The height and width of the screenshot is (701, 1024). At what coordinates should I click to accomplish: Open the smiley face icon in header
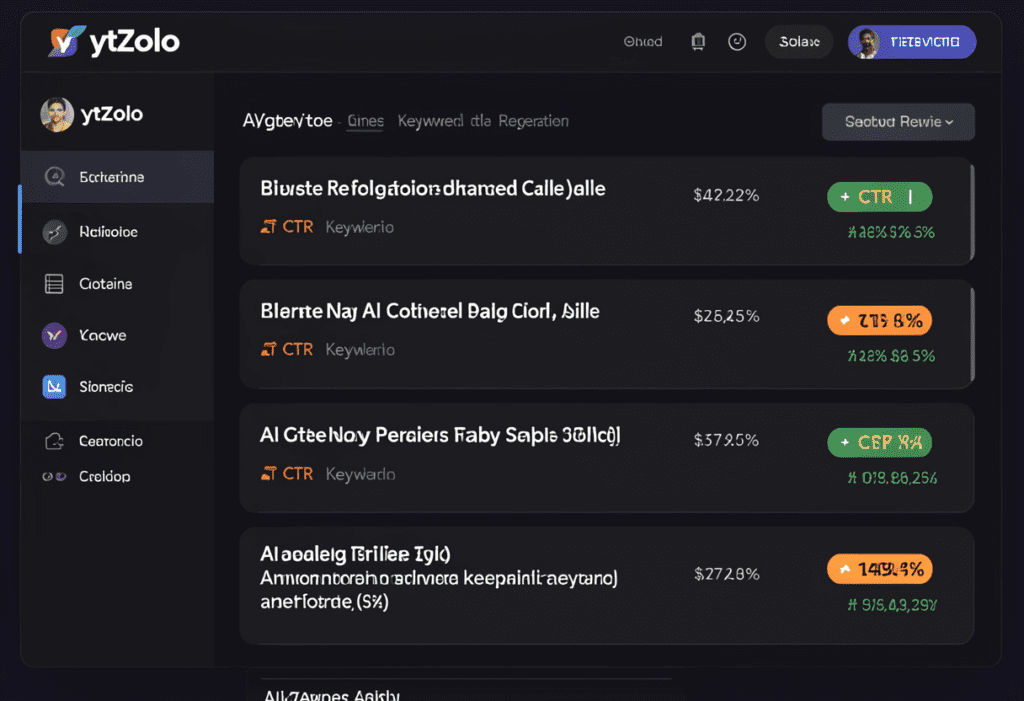click(x=737, y=42)
